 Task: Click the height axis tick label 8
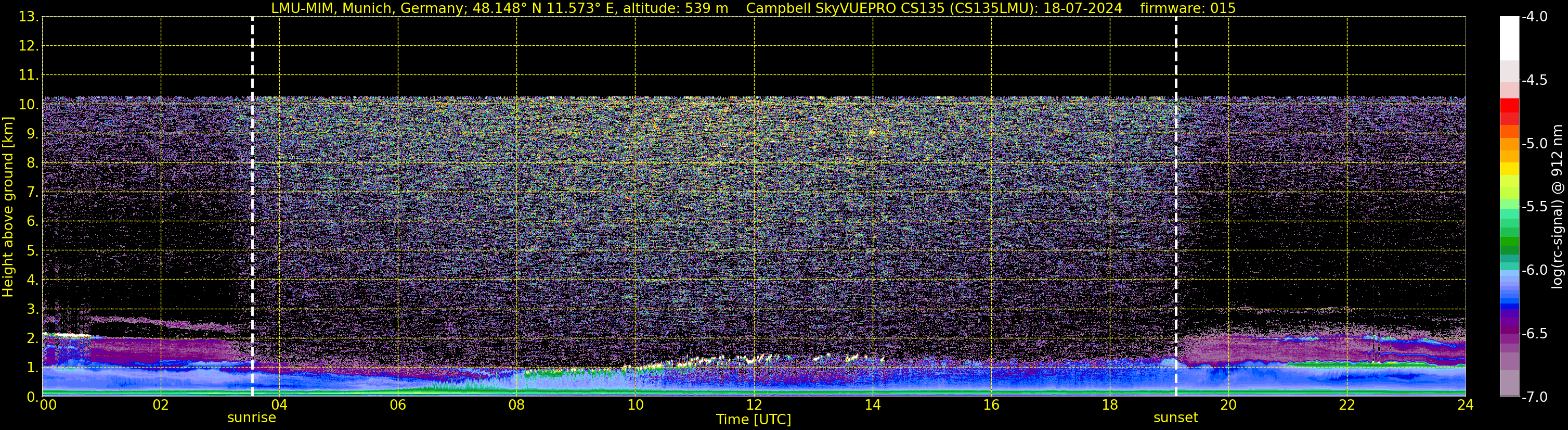(x=32, y=163)
